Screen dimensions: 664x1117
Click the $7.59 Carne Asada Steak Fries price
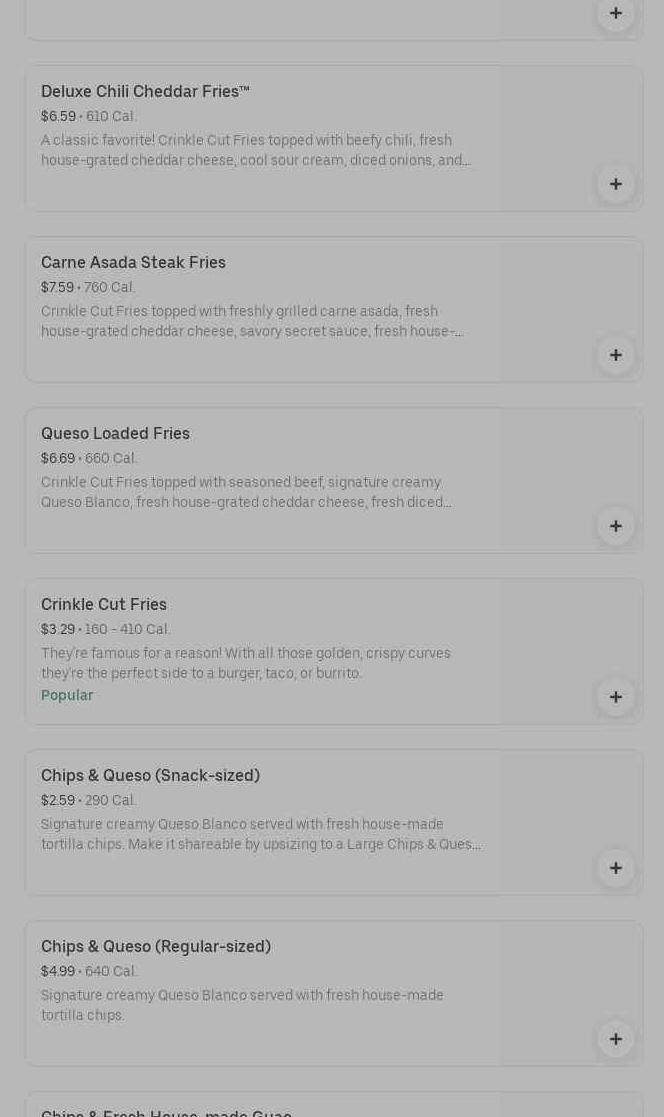click(x=57, y=288)
